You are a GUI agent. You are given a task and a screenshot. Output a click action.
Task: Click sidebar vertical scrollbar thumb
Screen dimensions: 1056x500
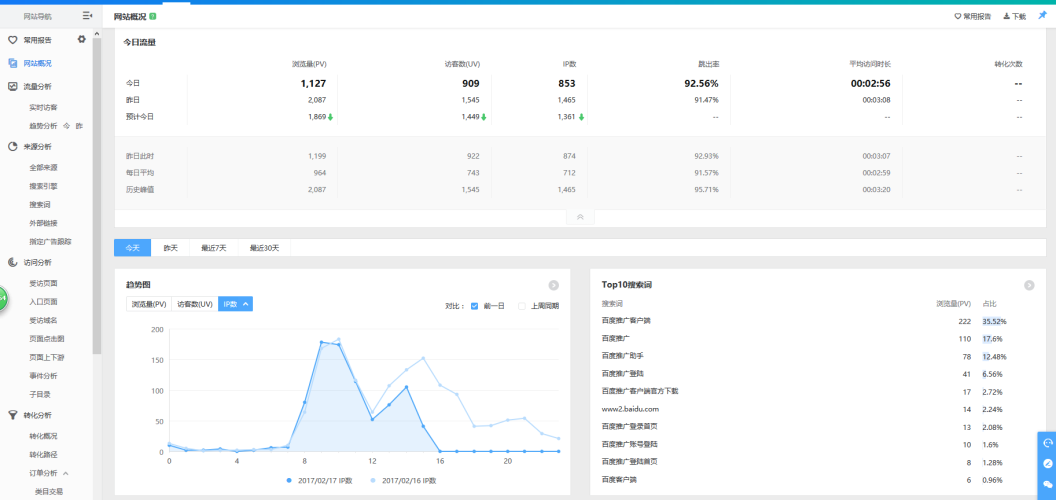pyautogui.click(x=97, y=195)
